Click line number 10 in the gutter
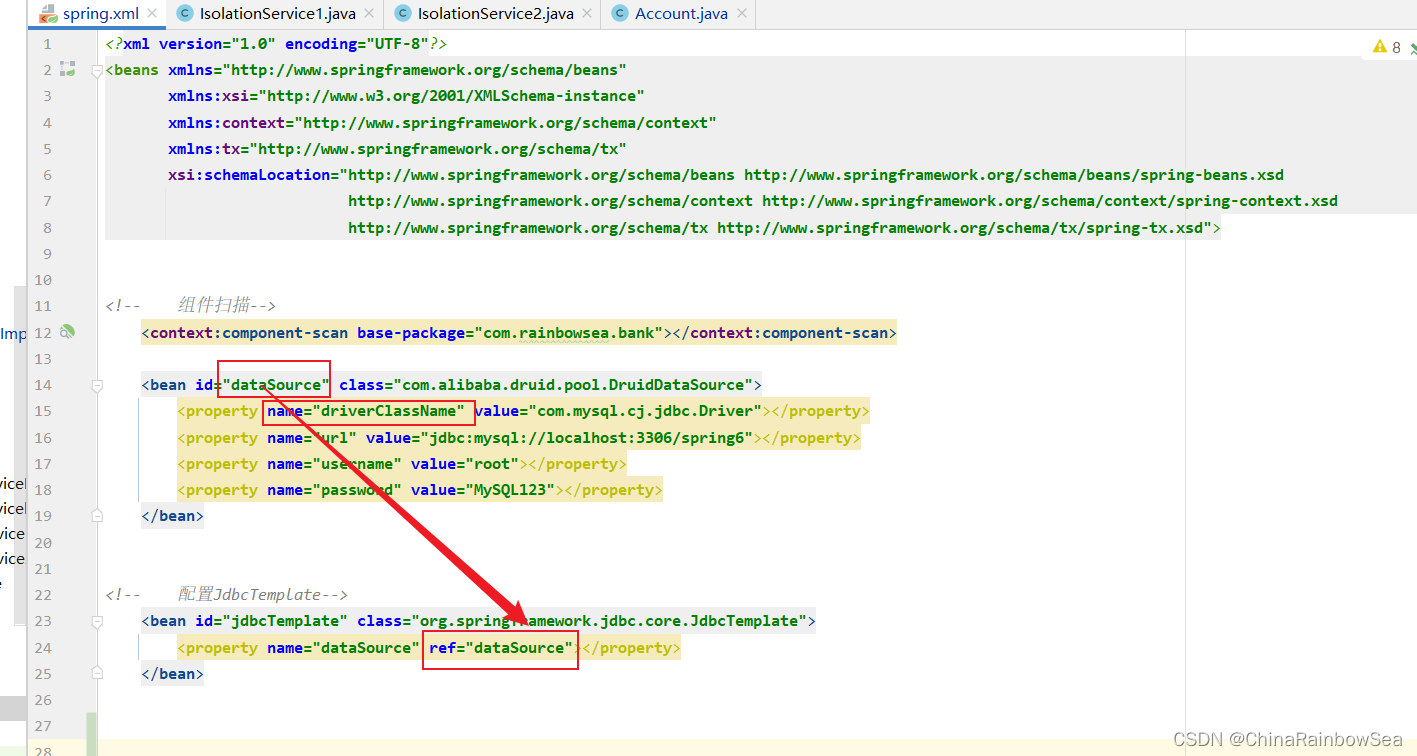This screenshot has height=756, width=1417. coord(42,280)
